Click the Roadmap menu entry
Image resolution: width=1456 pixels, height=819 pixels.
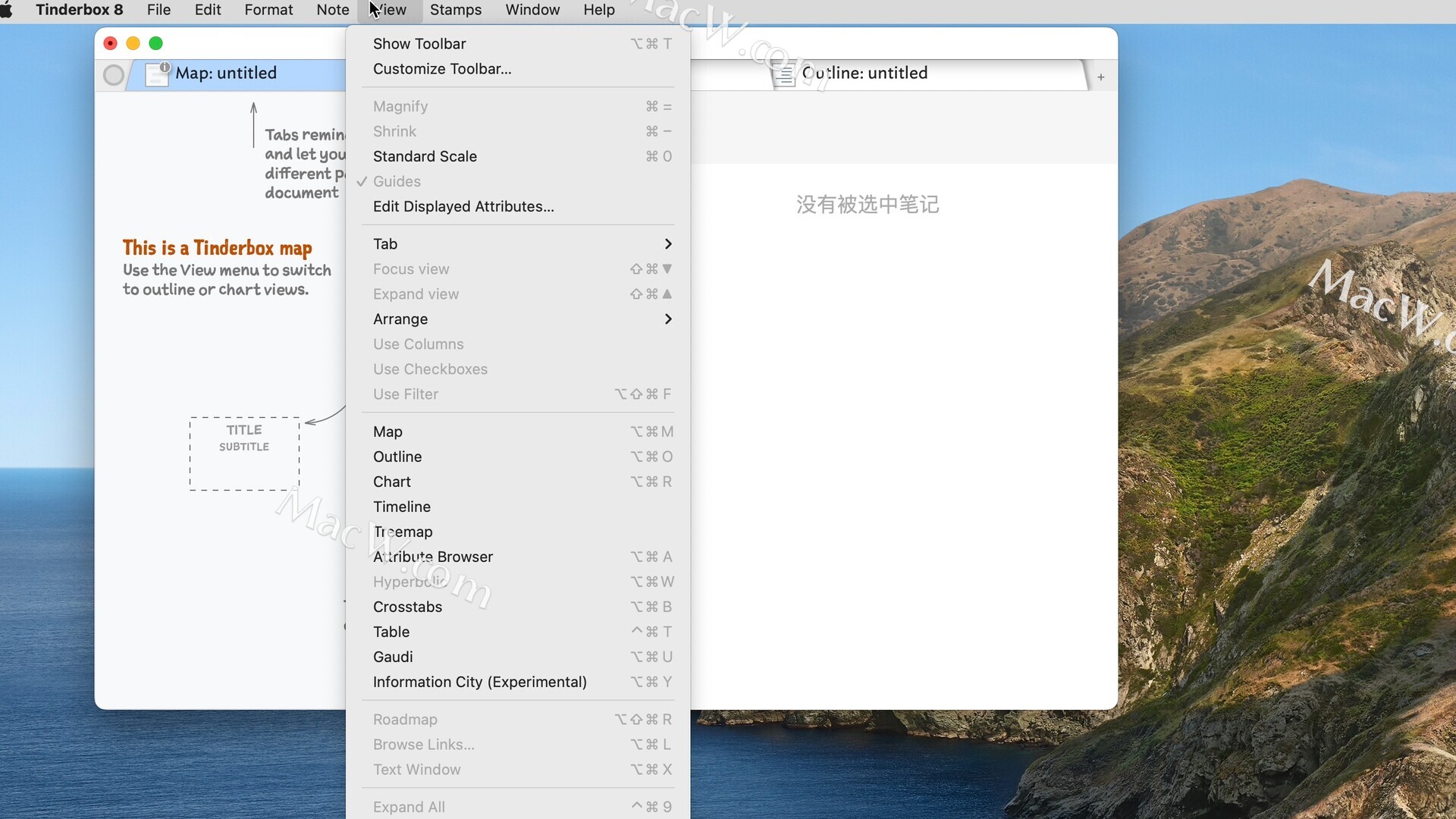coord(518,719)
